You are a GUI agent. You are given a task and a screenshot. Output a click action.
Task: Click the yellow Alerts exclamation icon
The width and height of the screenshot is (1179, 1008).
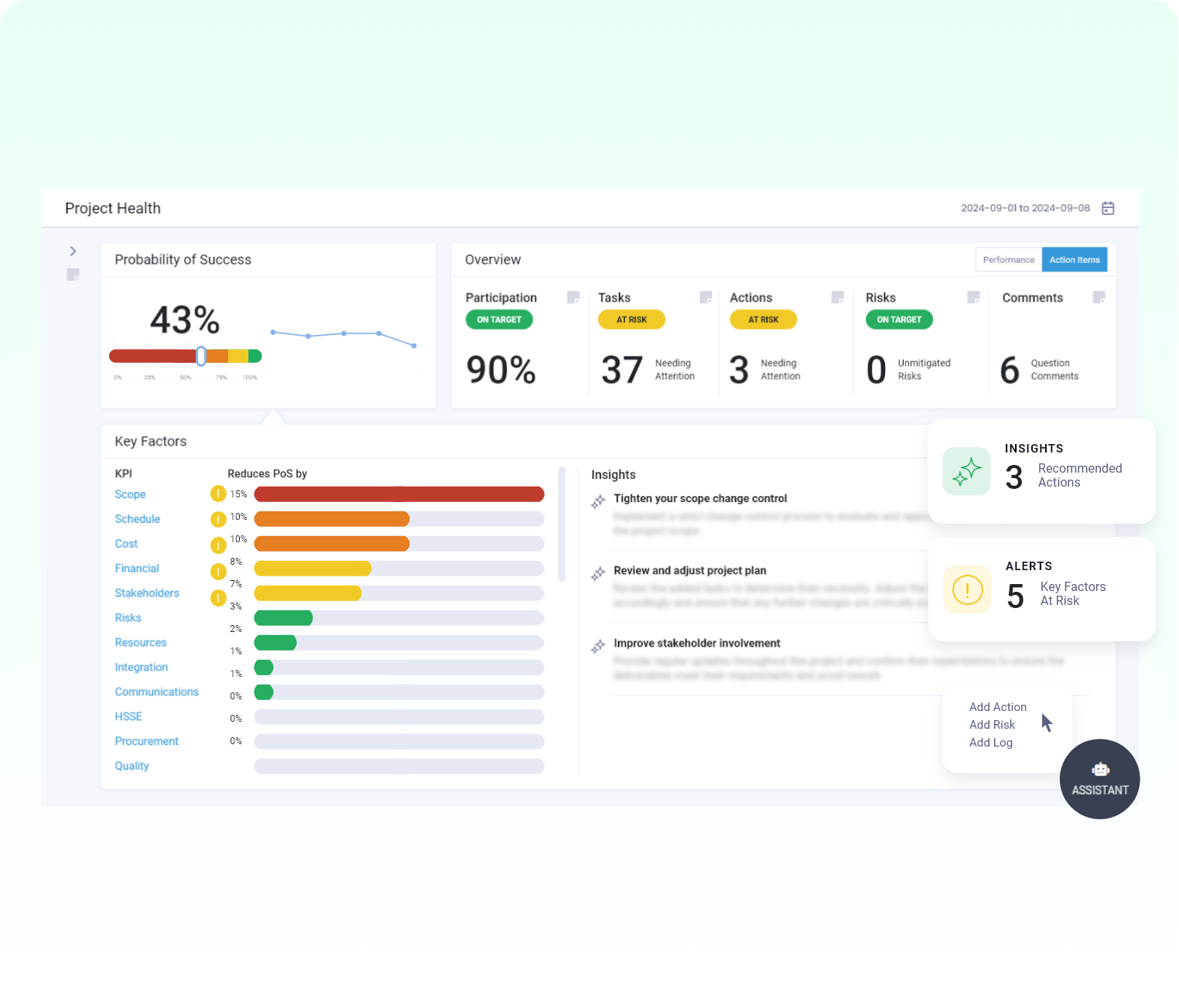click(967, 589)
